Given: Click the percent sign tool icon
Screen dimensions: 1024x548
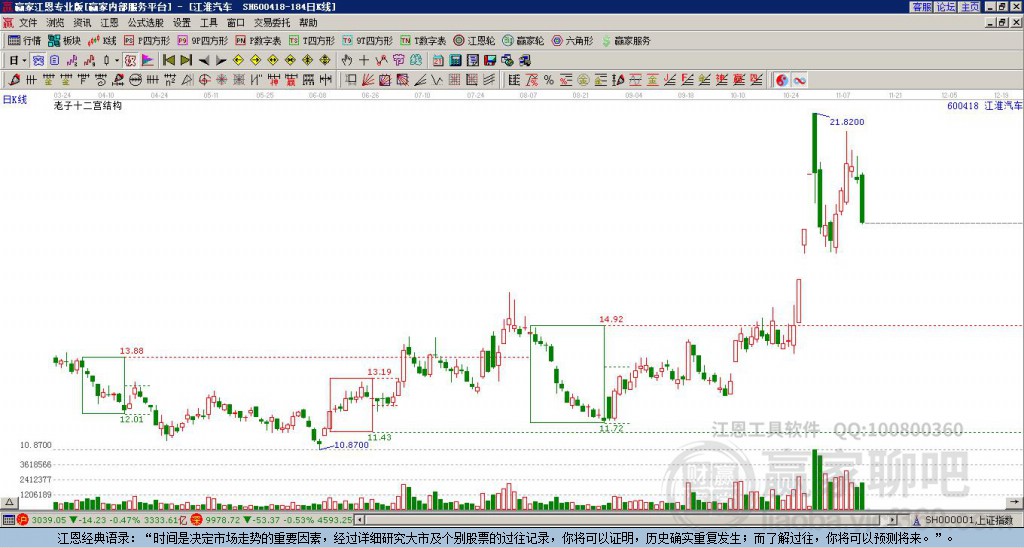Looking at the screenshot, I should point(549,80).
